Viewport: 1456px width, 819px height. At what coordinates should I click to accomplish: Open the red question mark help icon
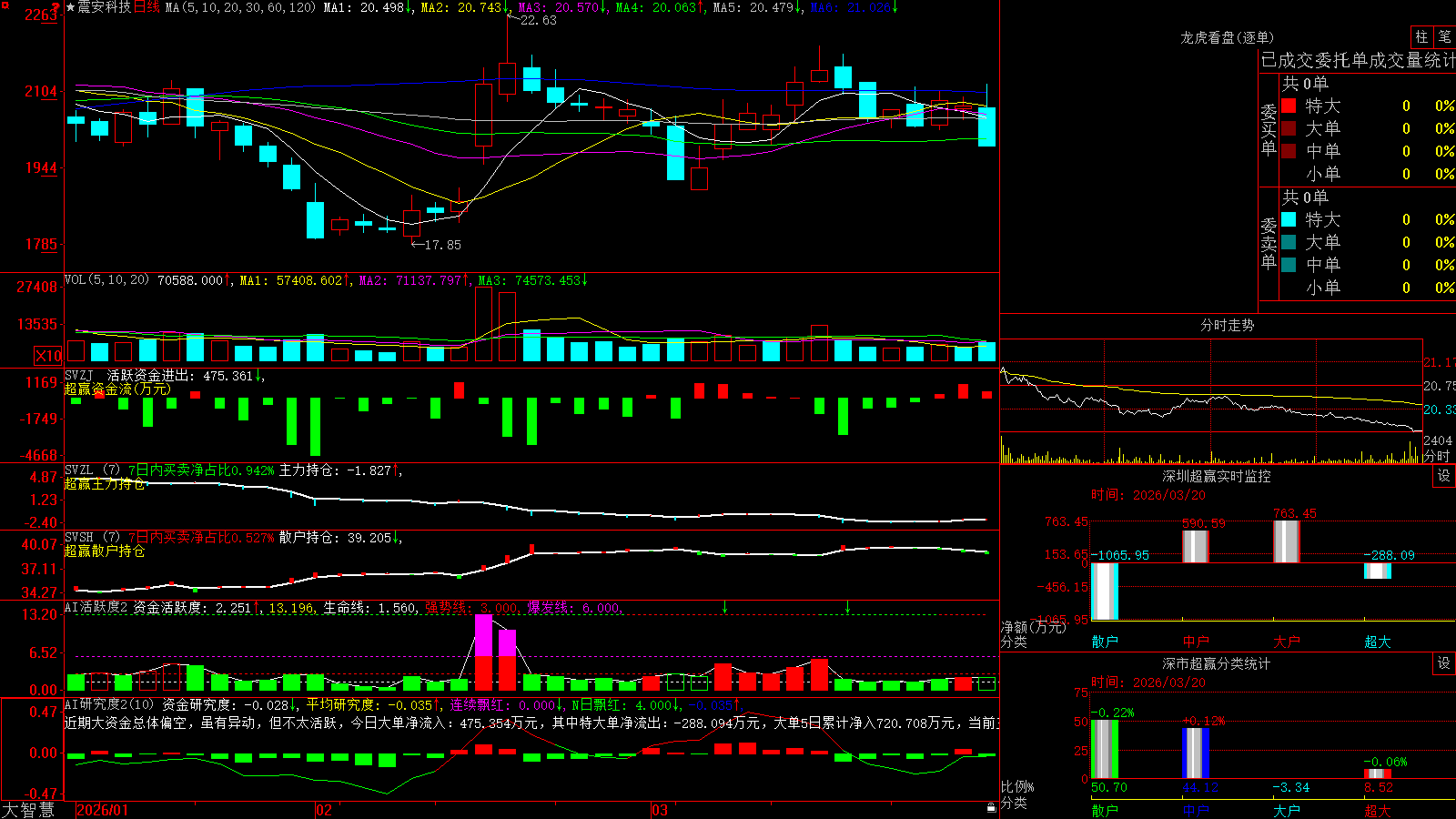coord(56,7)
